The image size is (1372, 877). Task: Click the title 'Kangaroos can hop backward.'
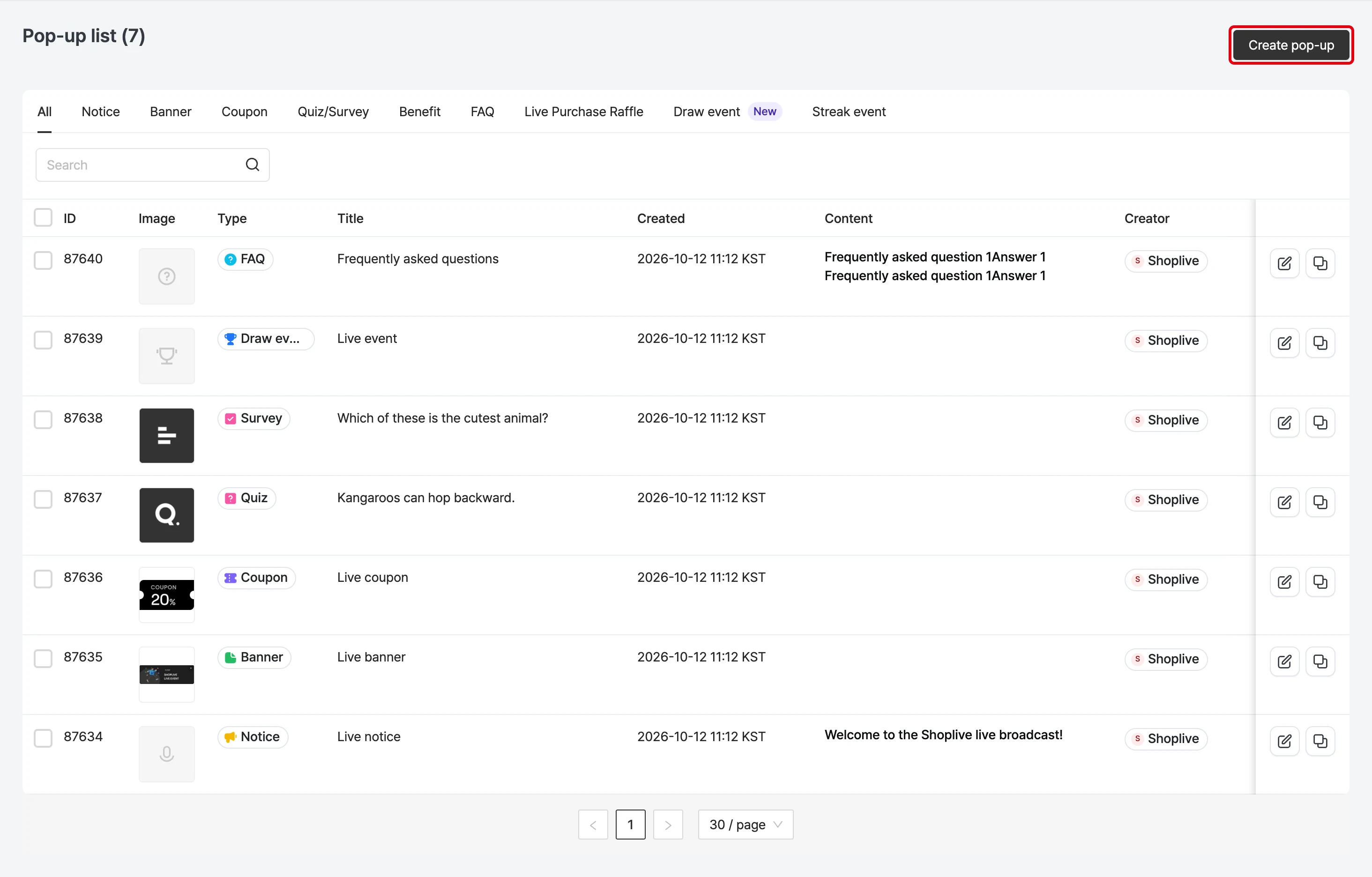pos(425,498)
